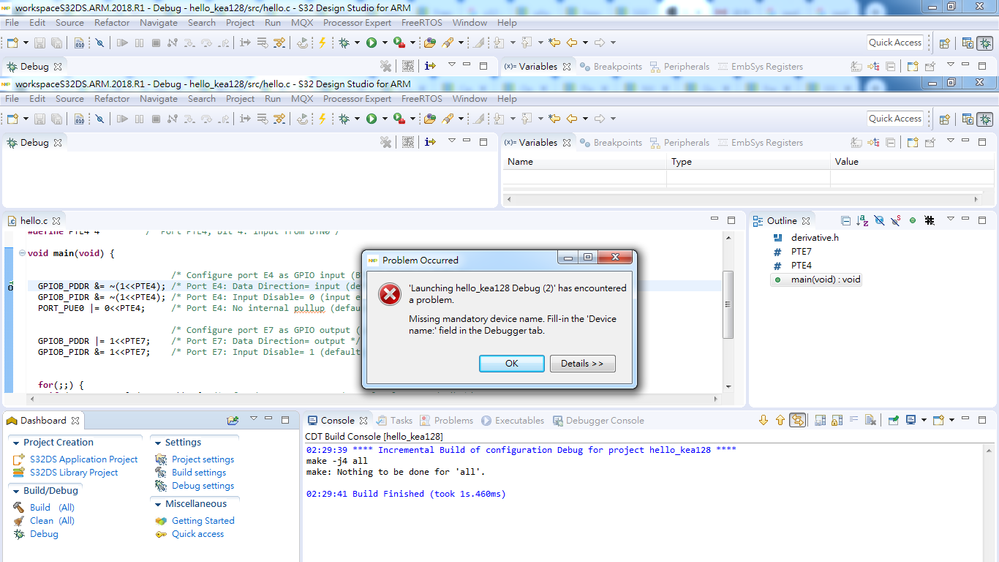Switch to the Breakpoints tab in the front window
This screenshot has width=999, height=562.
pyautogui.click(x=611, y=143)
